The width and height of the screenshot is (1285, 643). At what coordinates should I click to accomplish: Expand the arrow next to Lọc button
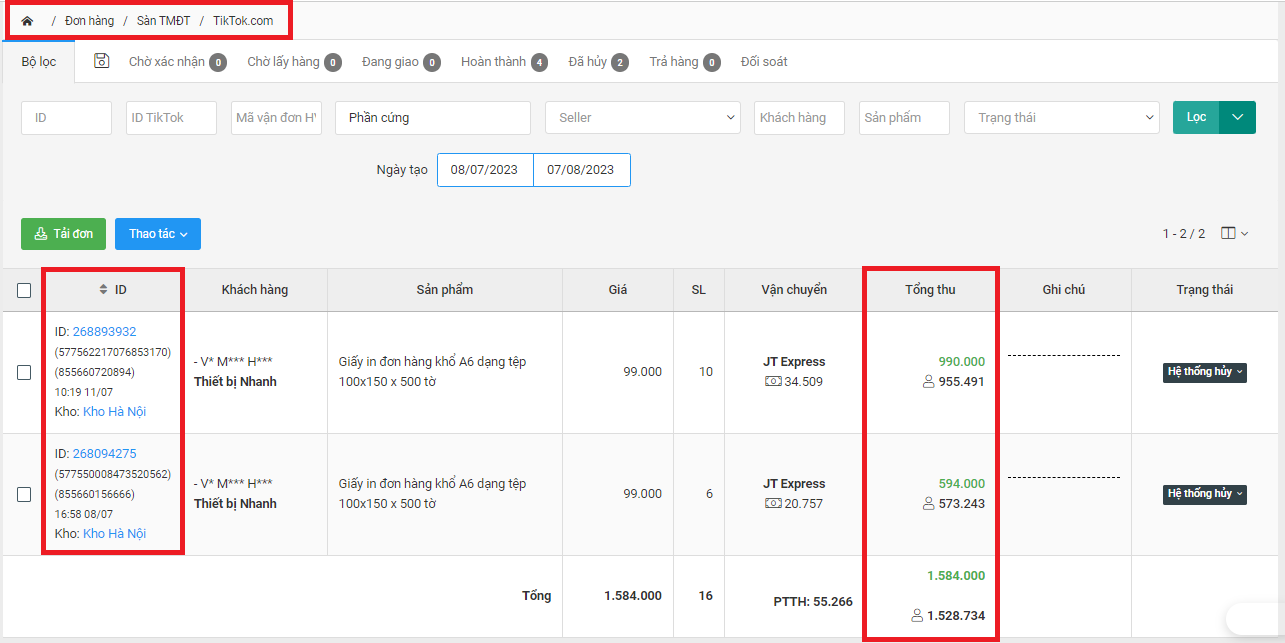coord(1238,118)
